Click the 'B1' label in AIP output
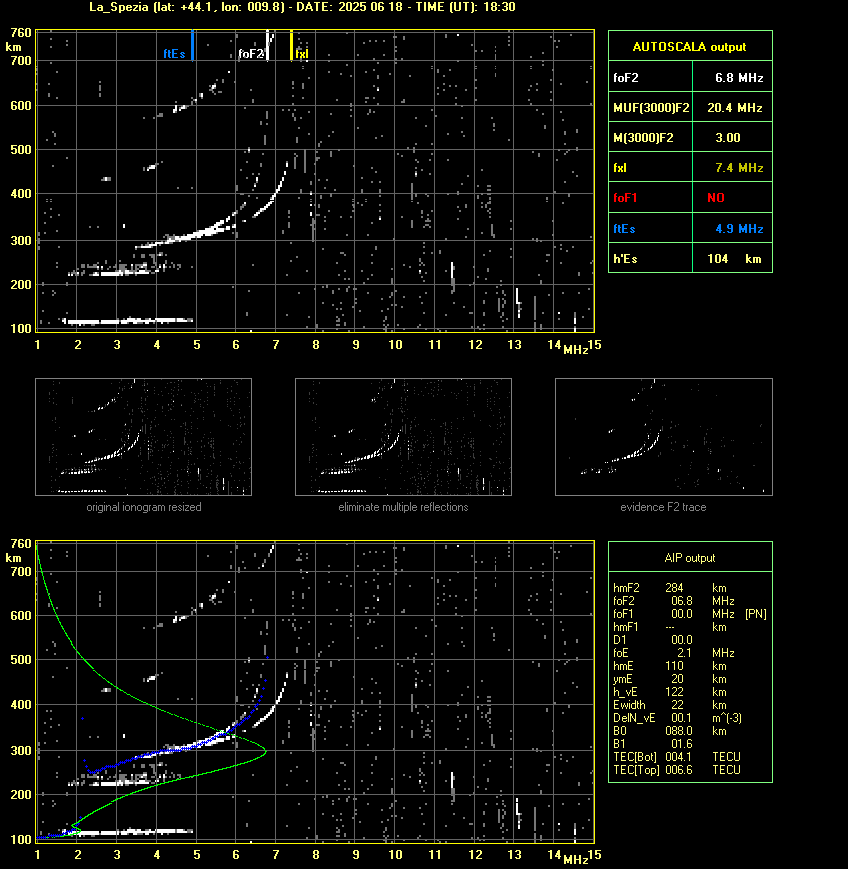Screen dimensions: 848x869 pyautogui.click(x=619, y=744)
